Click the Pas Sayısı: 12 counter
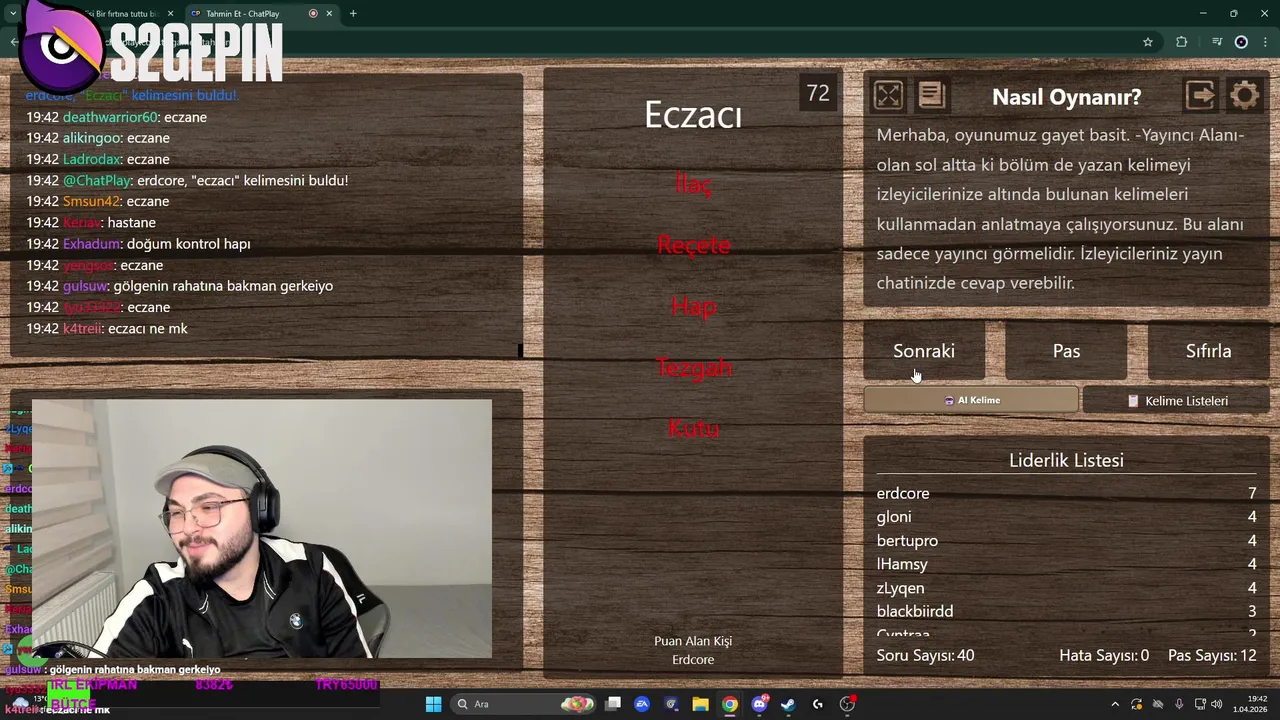This screenshot has height=720, width=1280. coord(1212,656)
